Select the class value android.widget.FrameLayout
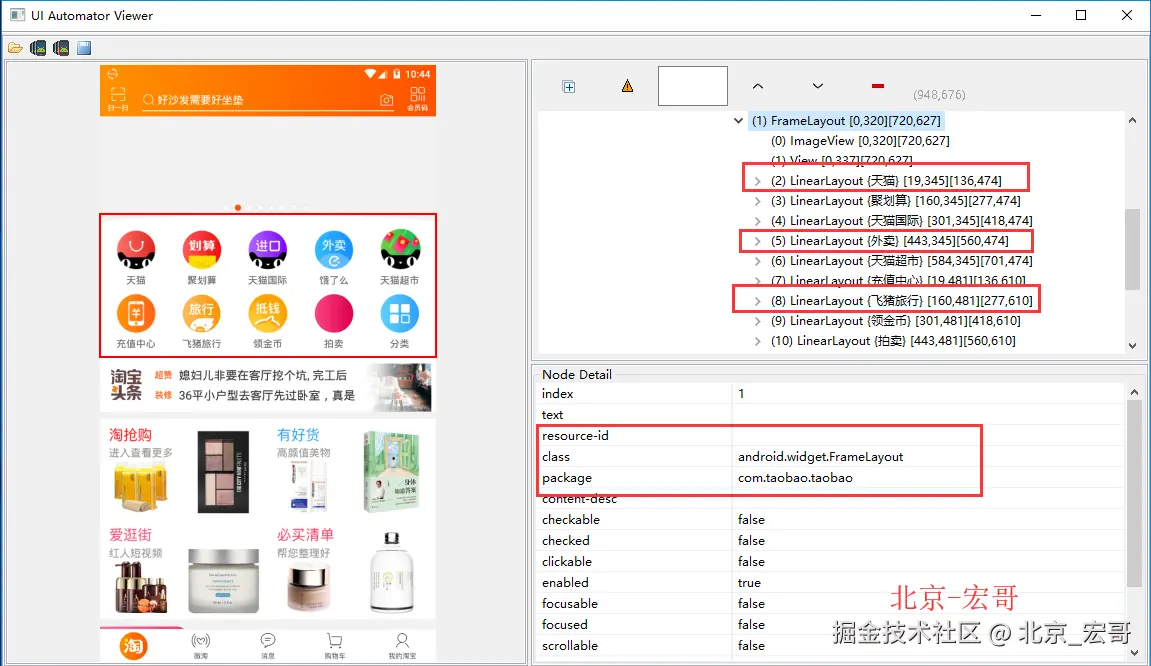 pyautogui.click(x=820, y=457)
